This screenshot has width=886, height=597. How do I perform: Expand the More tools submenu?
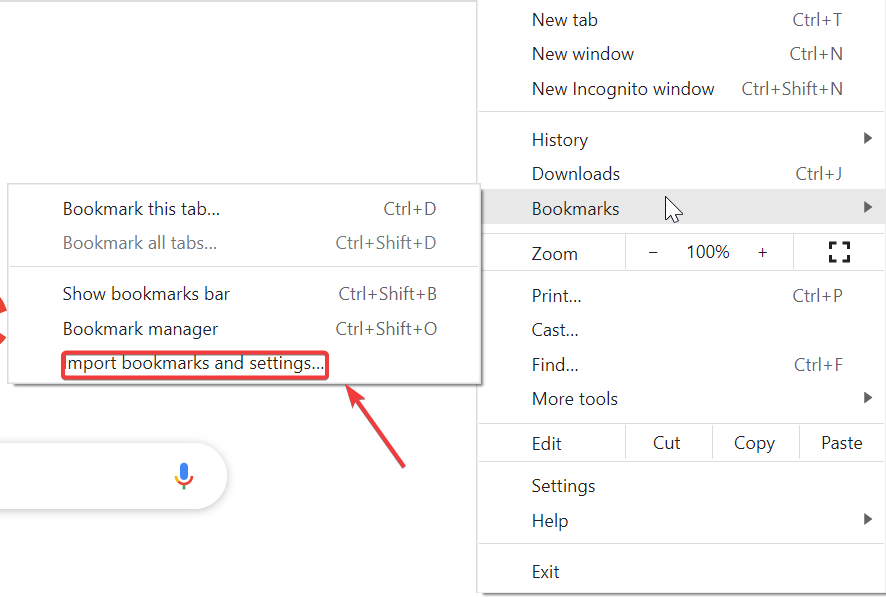point(866,399)
